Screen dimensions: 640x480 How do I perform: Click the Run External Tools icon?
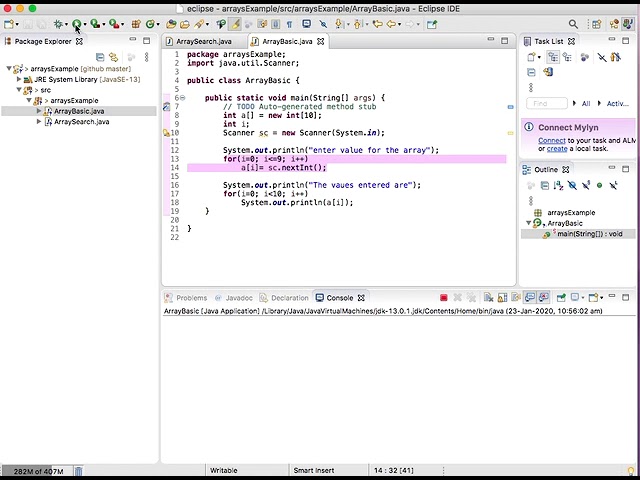coord(114,24)
